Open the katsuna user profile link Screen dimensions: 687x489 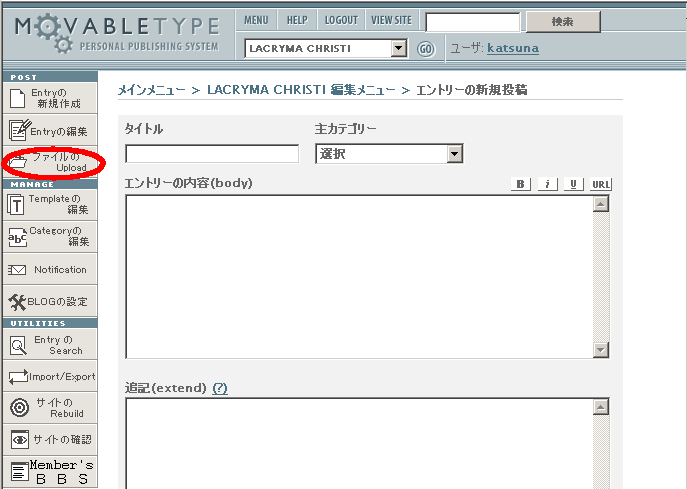512,48
